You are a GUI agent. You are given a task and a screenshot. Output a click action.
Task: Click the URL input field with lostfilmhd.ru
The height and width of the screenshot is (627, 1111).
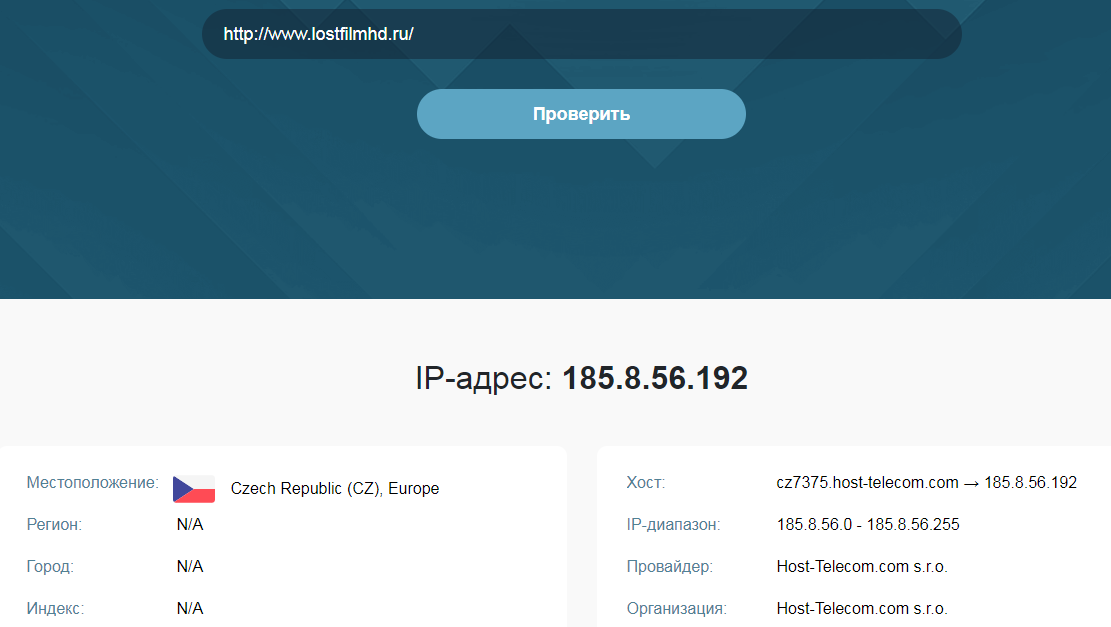pos(580,34)
